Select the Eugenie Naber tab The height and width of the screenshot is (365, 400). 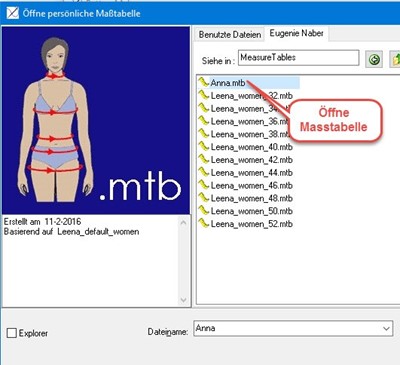tap(296, 34)
